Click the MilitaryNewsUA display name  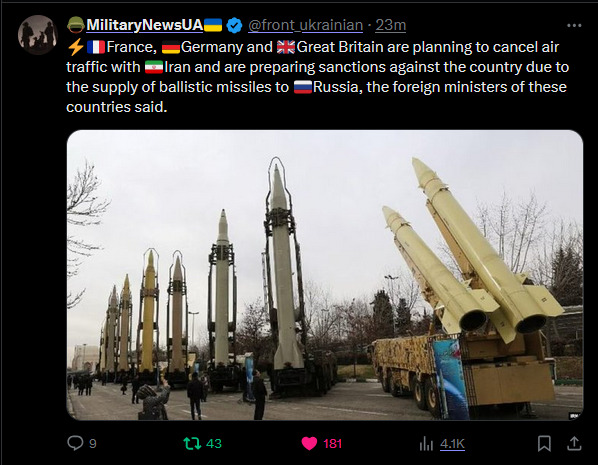[x=145, y=25]
